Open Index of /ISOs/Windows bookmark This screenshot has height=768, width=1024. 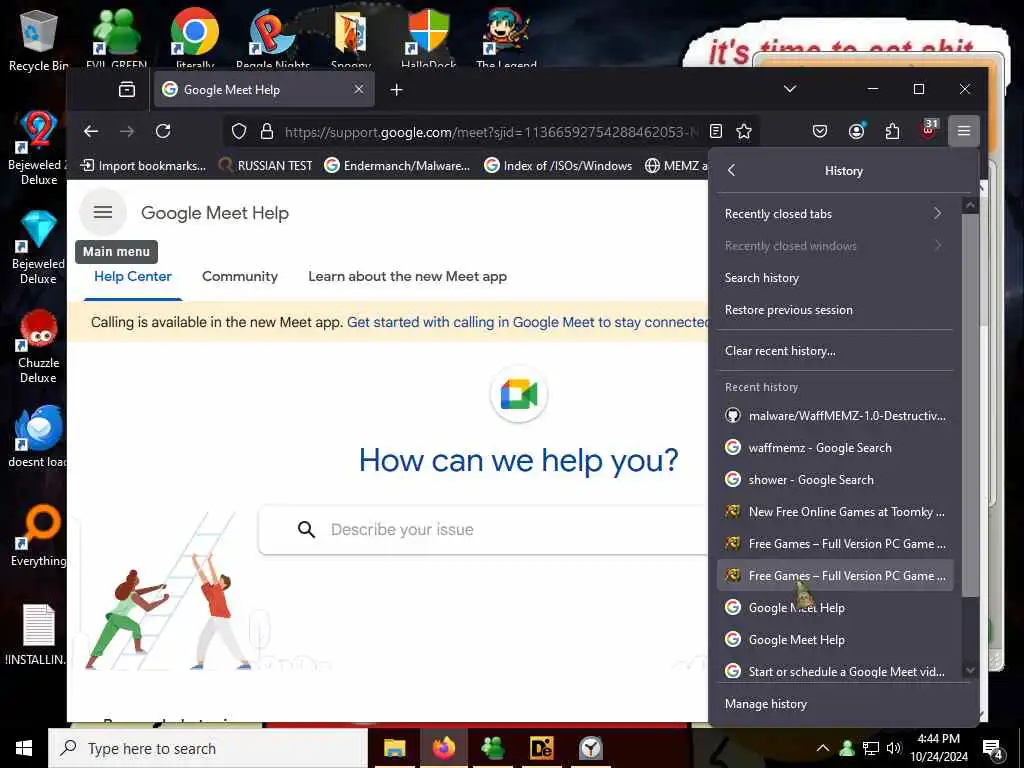coord(558,165)
